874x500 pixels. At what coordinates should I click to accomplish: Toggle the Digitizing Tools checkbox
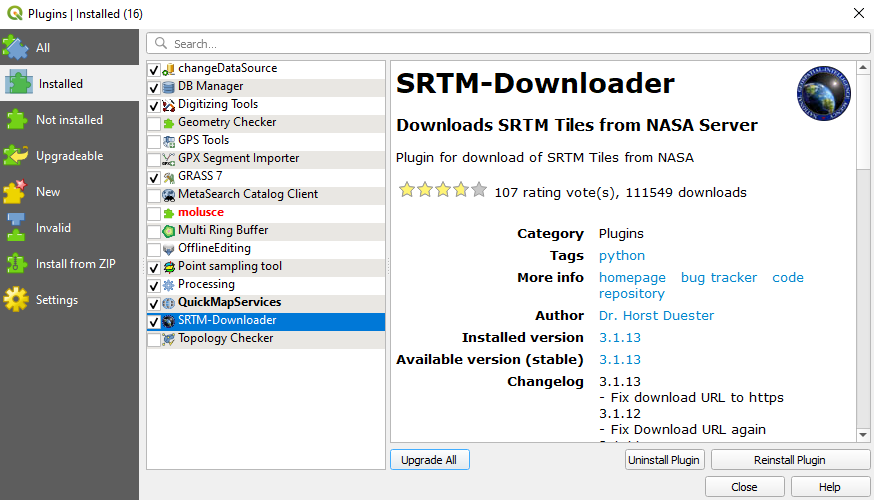[154, 105]
